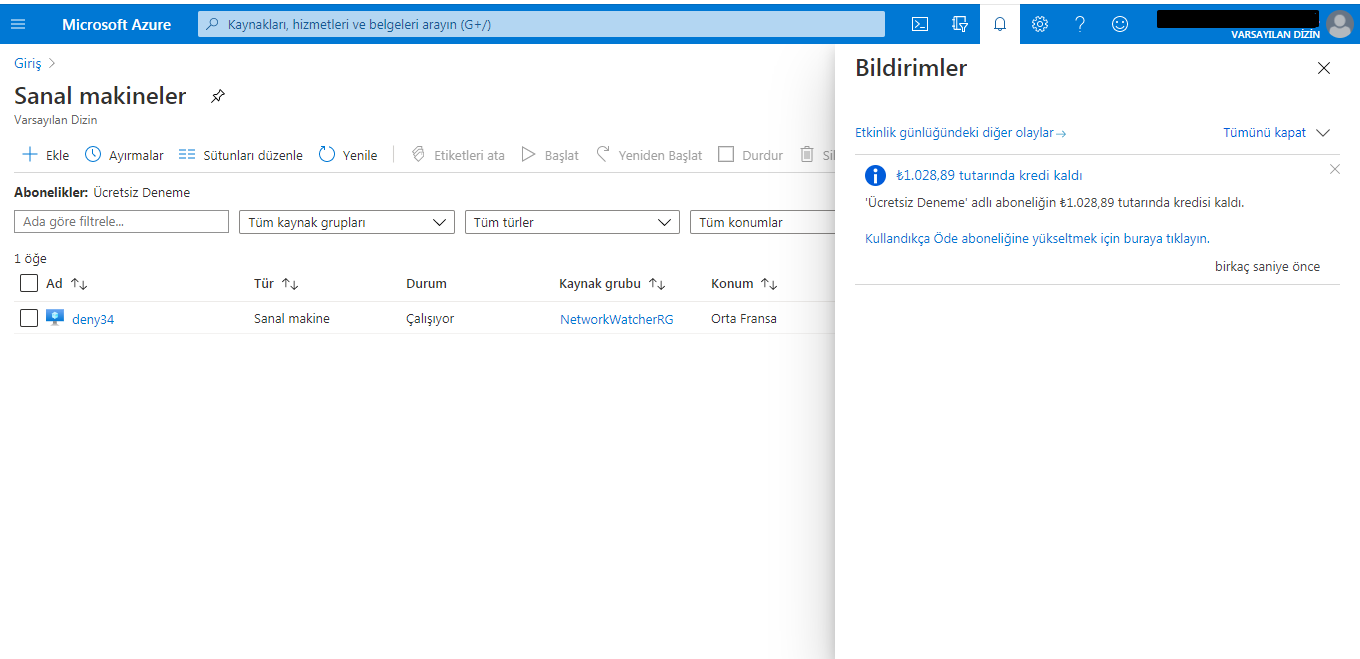Pin Sanal makineler page to dashboard
The width and height of the screenshot is (1360, 659).
[x=217, y=96]
